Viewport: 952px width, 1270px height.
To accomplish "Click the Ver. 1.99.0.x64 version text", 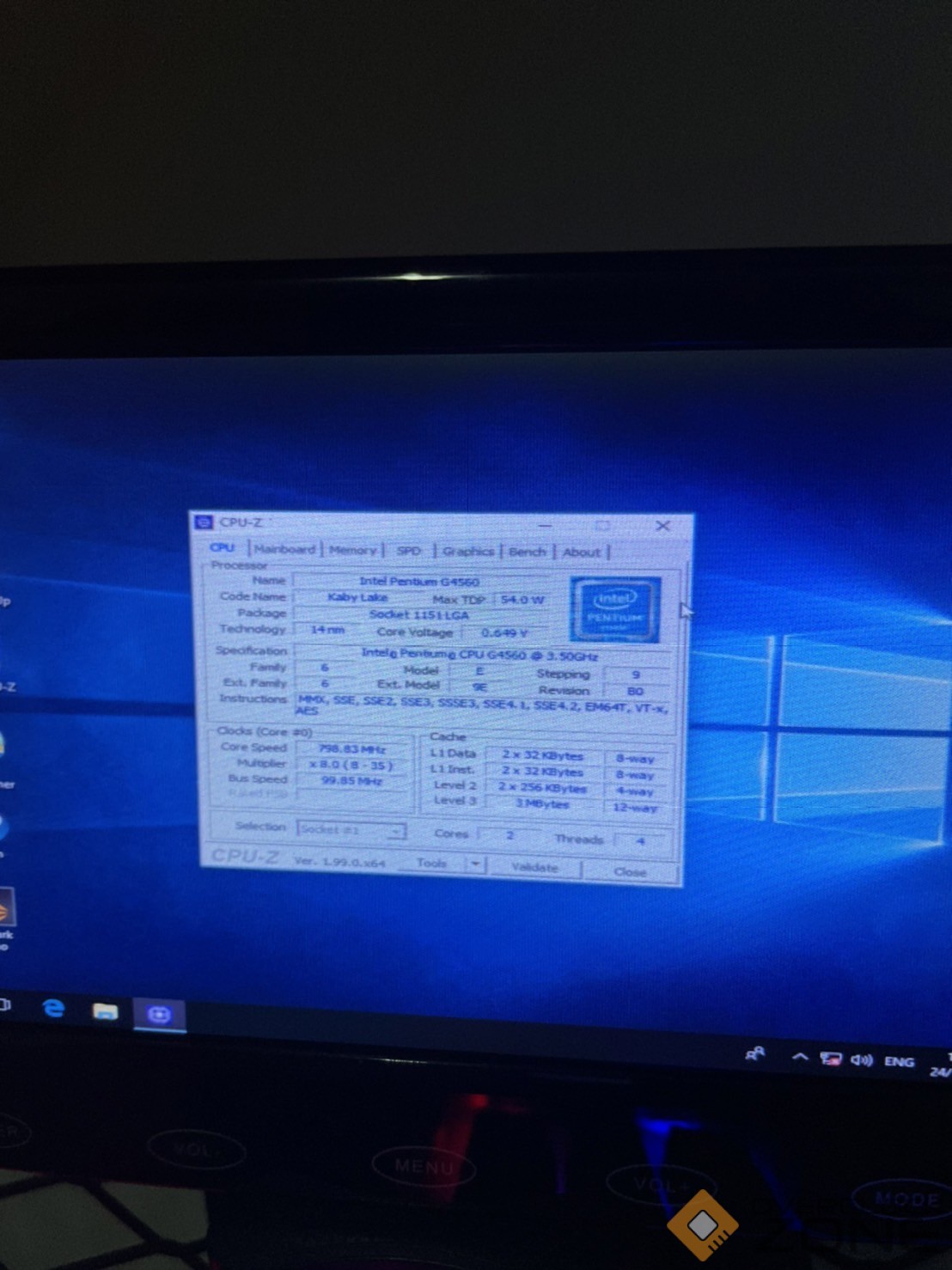I will (339, 861).
